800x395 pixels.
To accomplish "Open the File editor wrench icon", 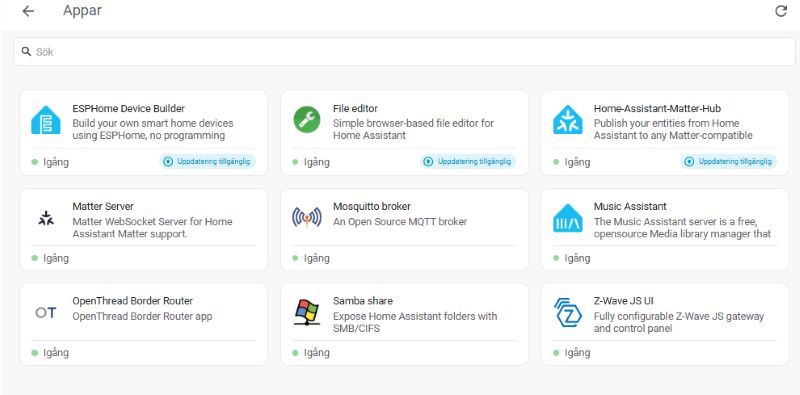I will pyautogui.click(x=307, y=120).
